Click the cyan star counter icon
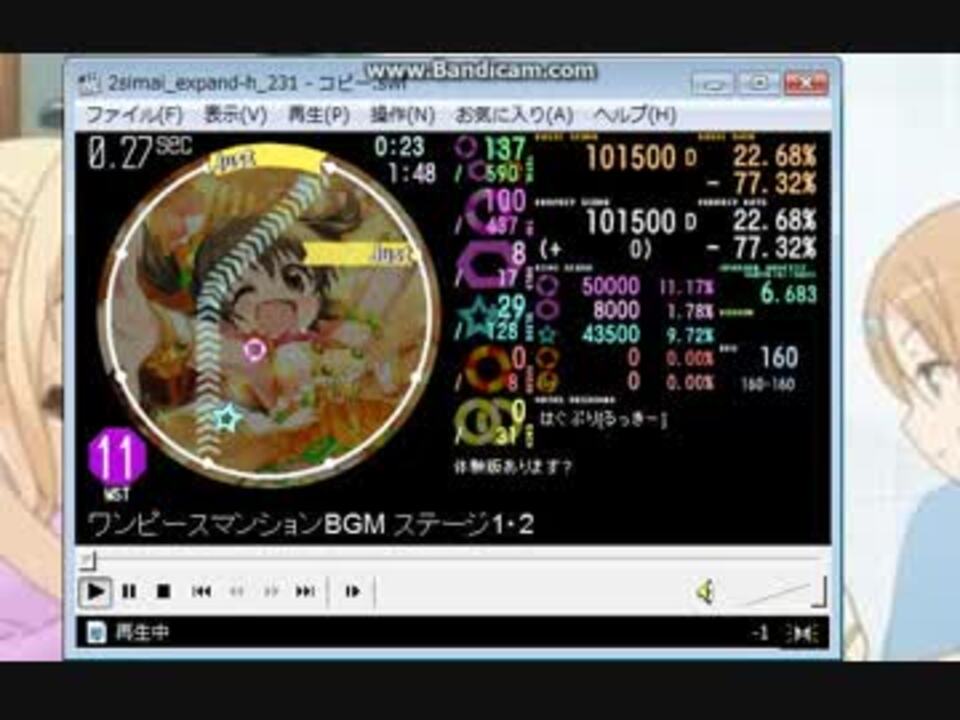 coord(481,318)
